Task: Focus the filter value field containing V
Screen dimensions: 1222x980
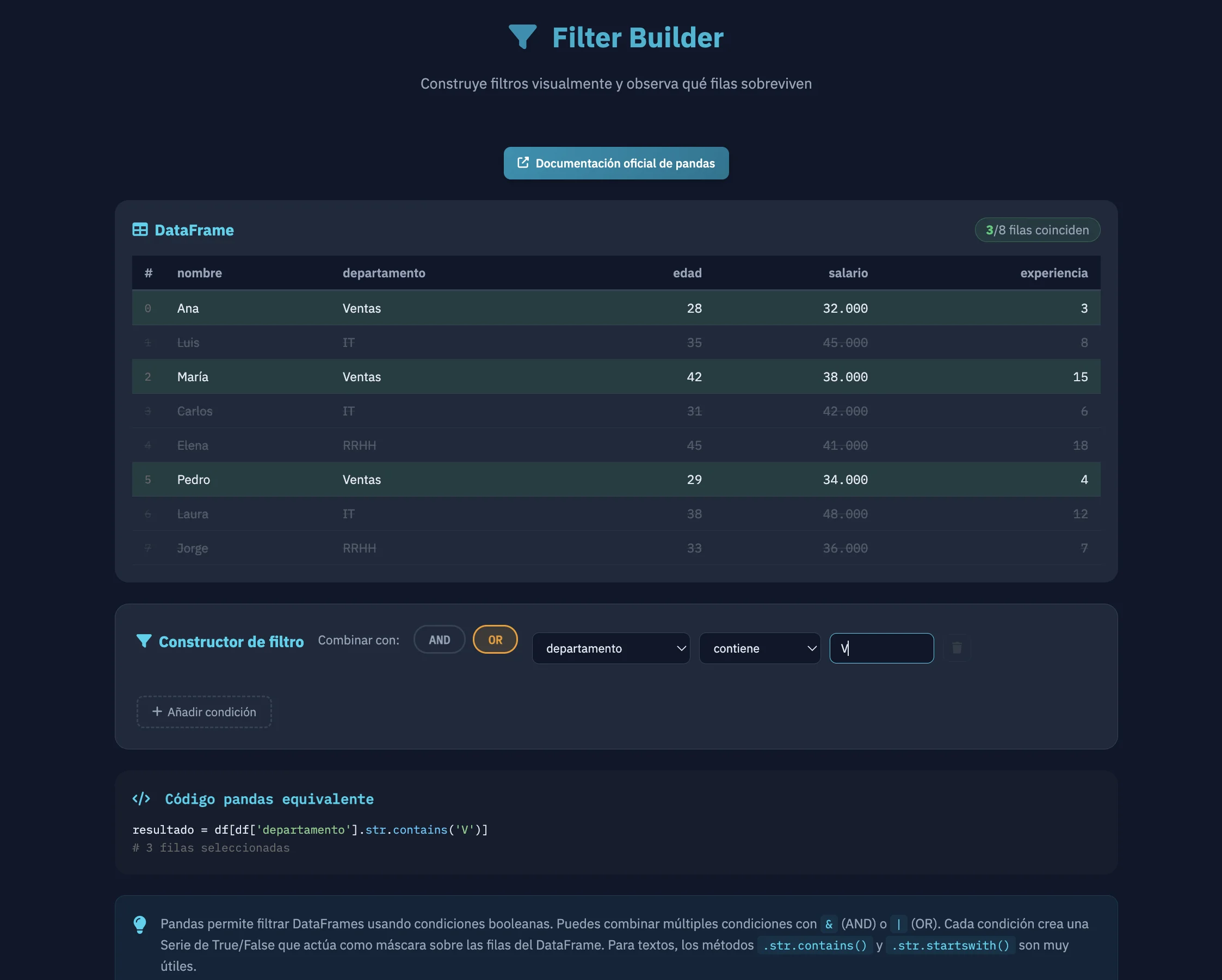Action: (881, 648)
